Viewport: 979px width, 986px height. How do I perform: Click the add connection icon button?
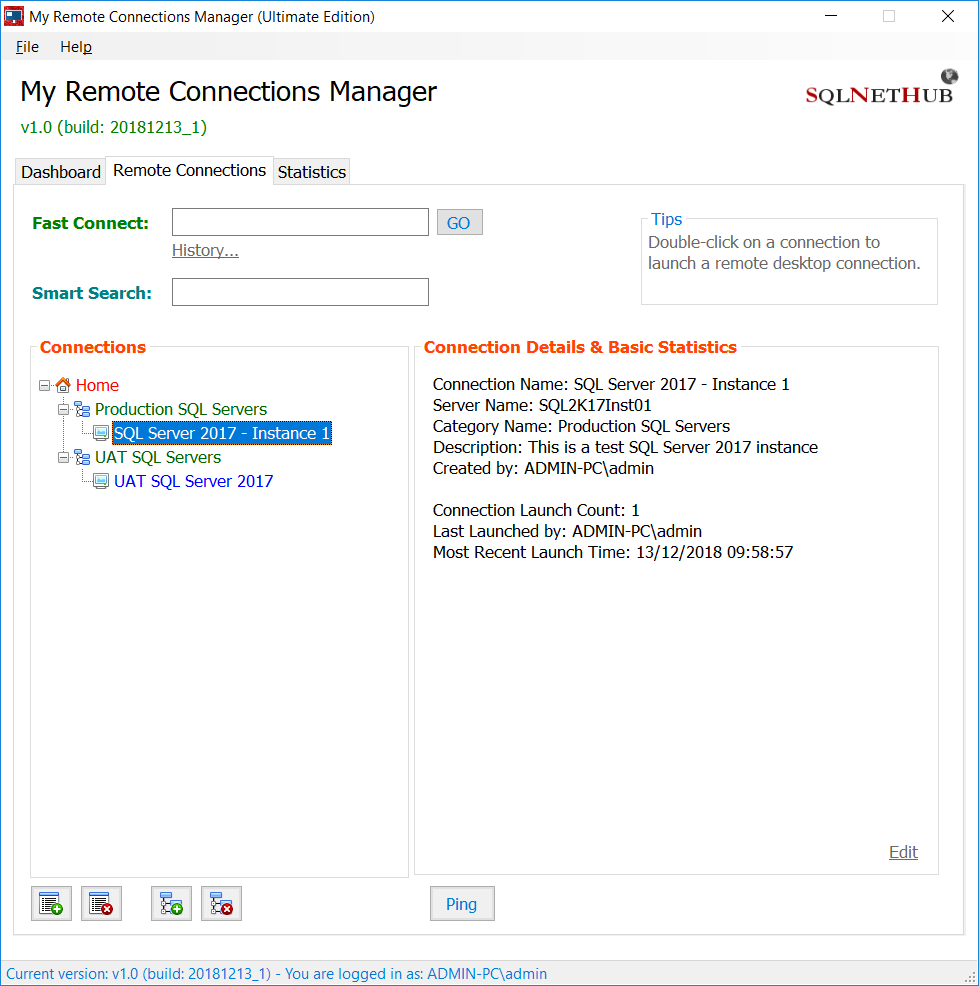[51, 904]
